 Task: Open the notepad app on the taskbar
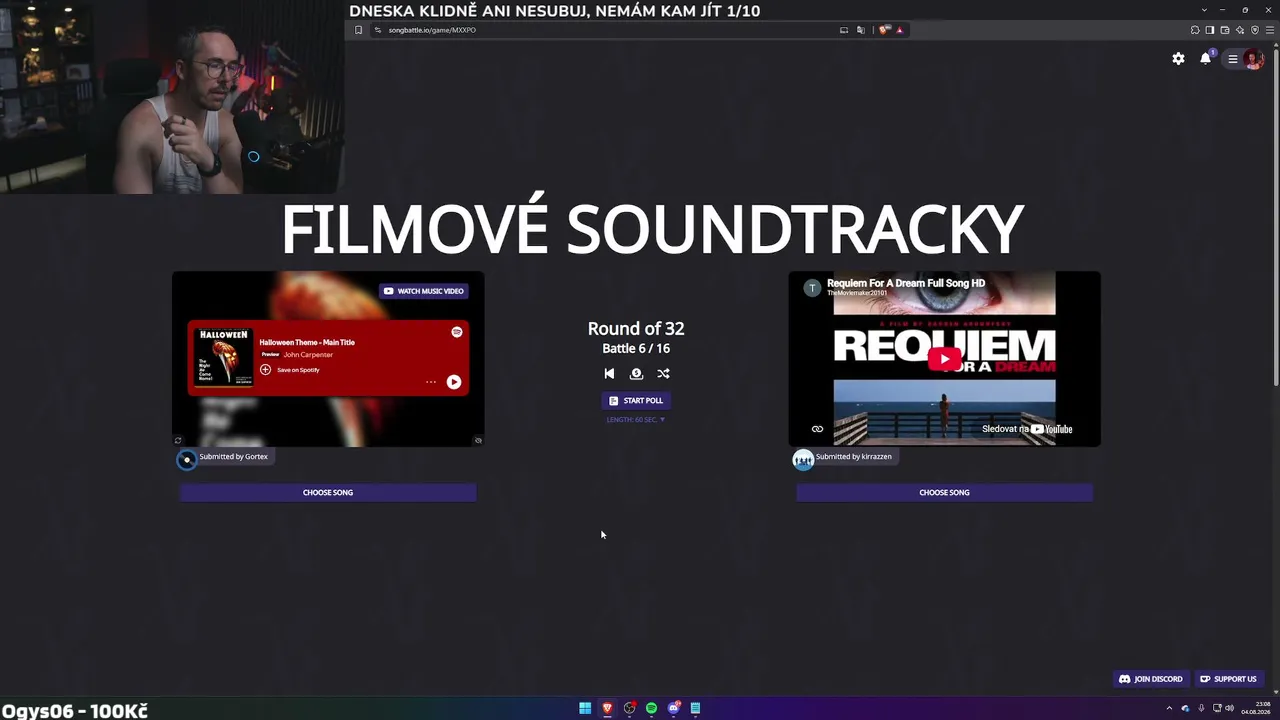pyautogui.click(x=695, y=708)
